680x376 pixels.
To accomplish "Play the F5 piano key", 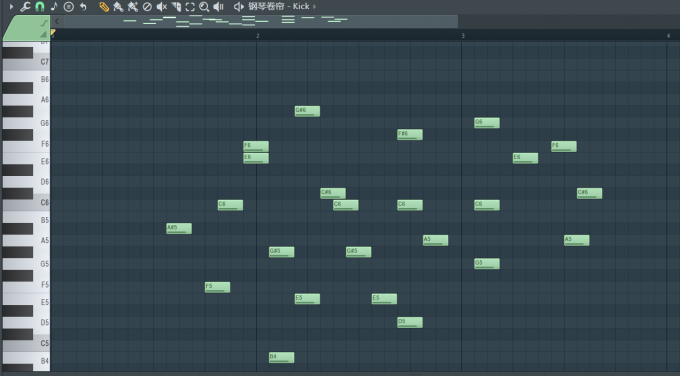I will [41, 284].
